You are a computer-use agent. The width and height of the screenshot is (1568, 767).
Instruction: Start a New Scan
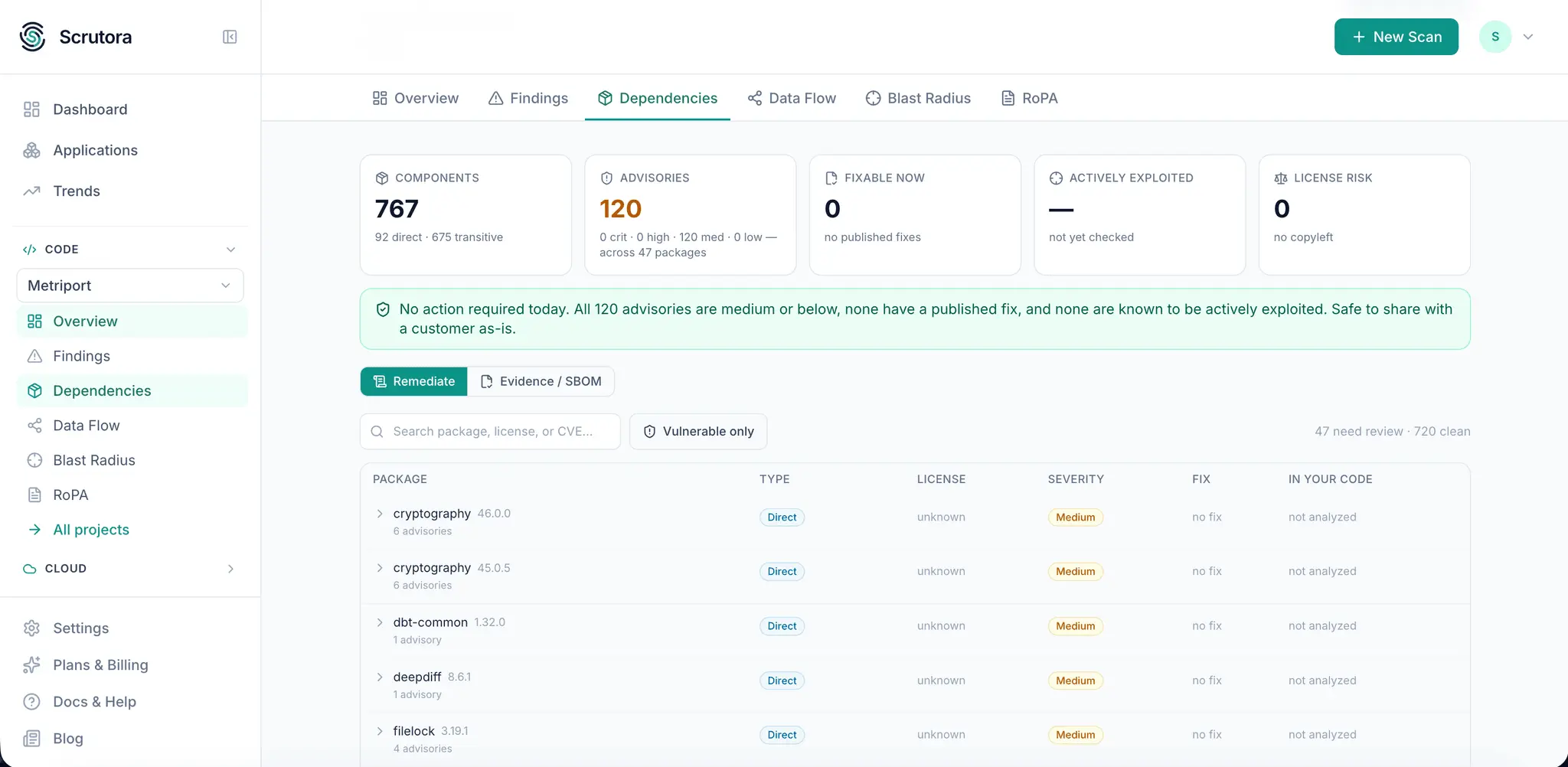[x=1396, y=37]
